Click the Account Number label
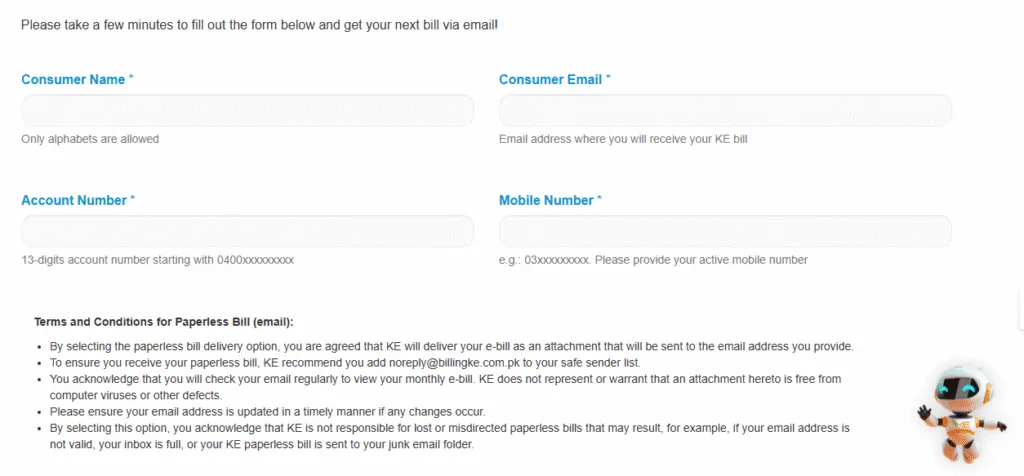The image size is (1024, 476). [74, 201]
